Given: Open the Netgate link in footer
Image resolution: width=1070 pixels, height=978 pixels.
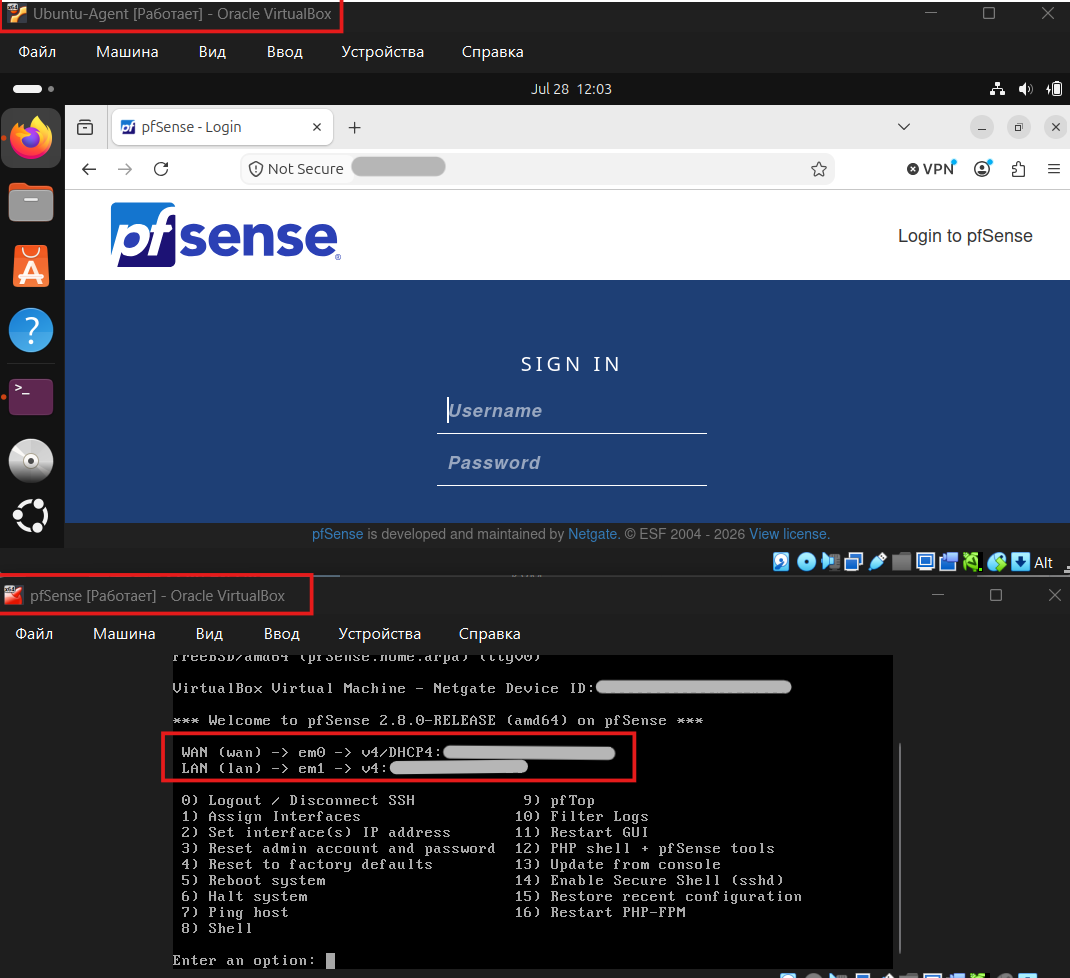Looking at the screenshot, I should [593, 534].
